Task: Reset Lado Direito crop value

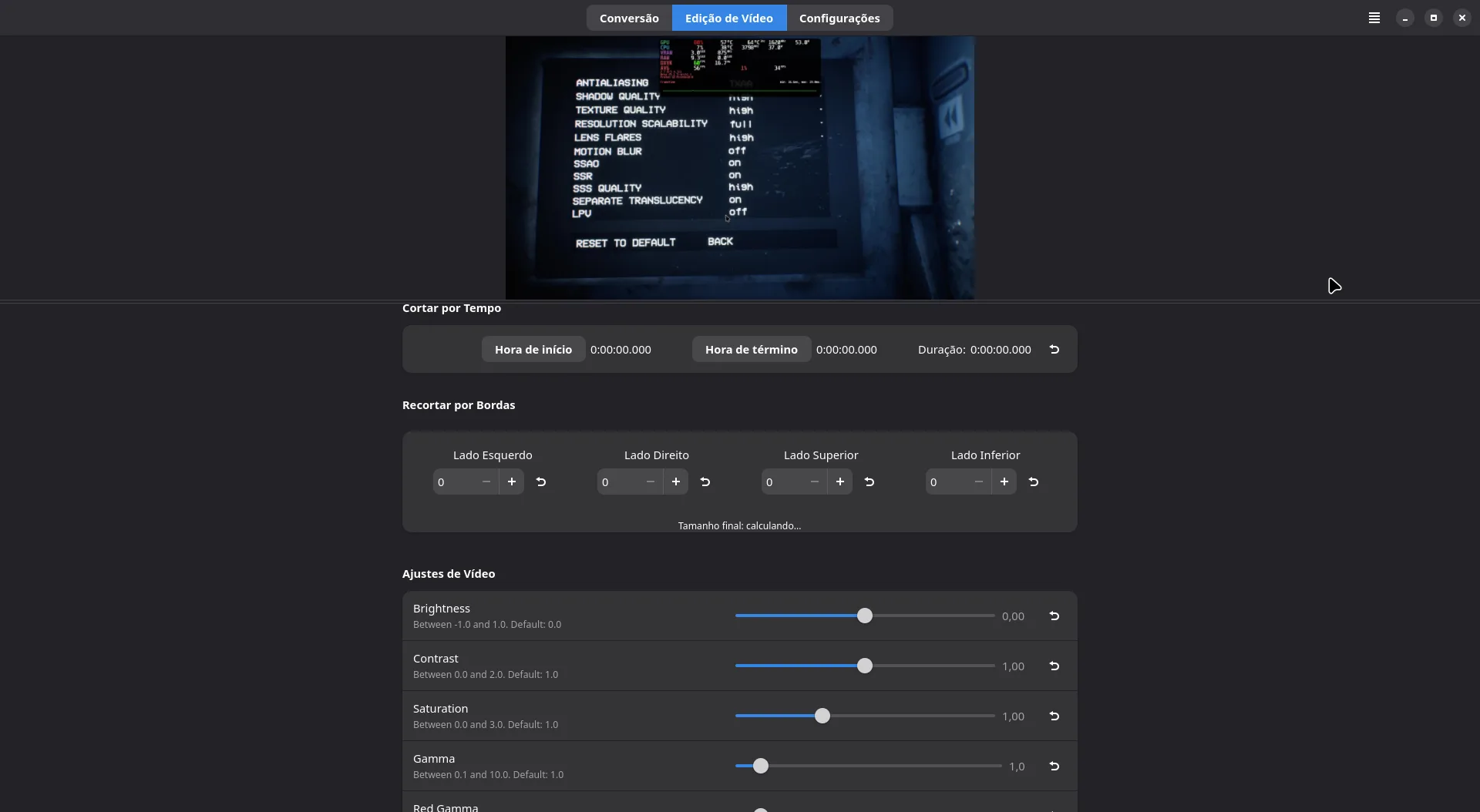Action: (705, 482)
